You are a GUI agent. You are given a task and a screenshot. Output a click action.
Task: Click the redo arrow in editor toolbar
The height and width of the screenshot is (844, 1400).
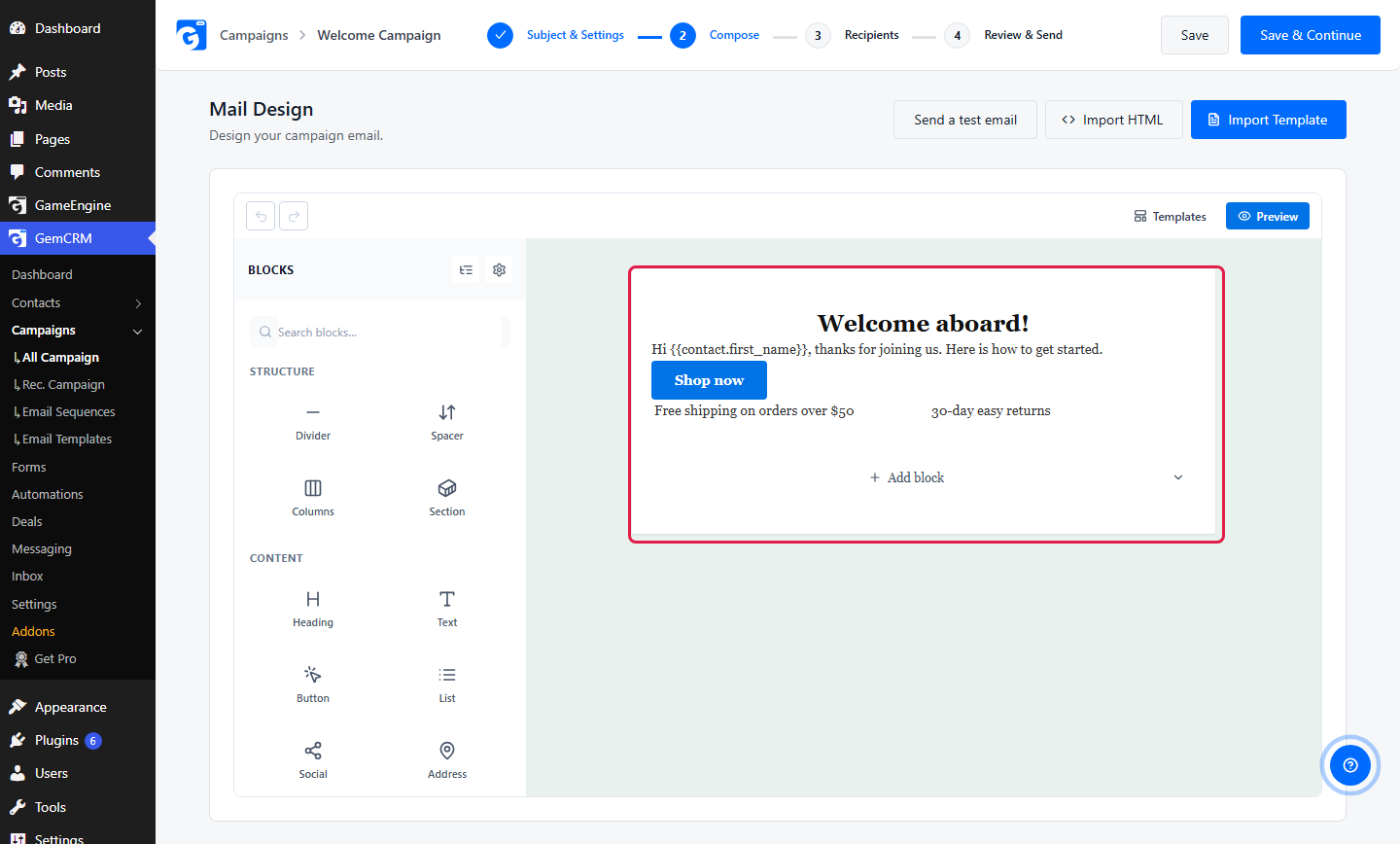coord(294,216)
